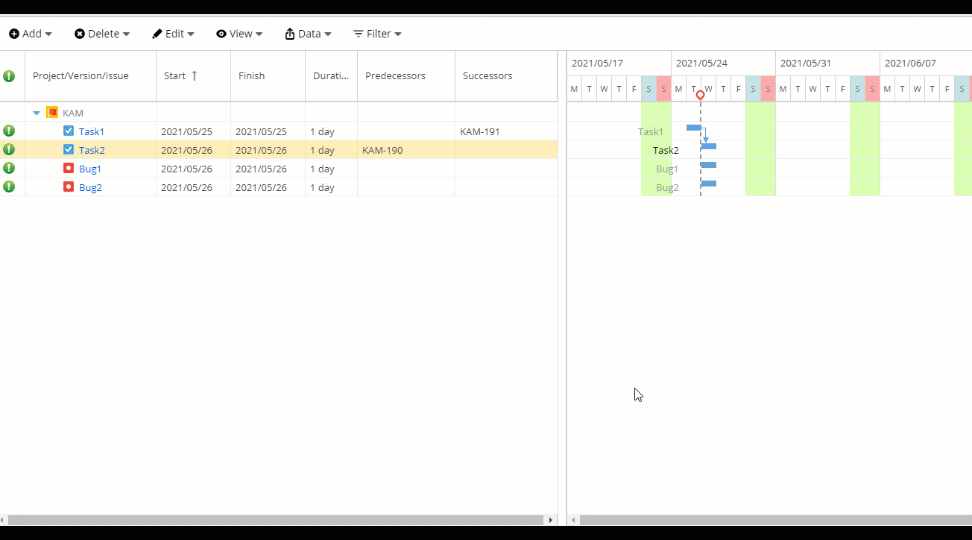The width and height of the screenshot is (972, 540).
Task: Open the Bug1 issue link
Action: click(x=90, y=169)
